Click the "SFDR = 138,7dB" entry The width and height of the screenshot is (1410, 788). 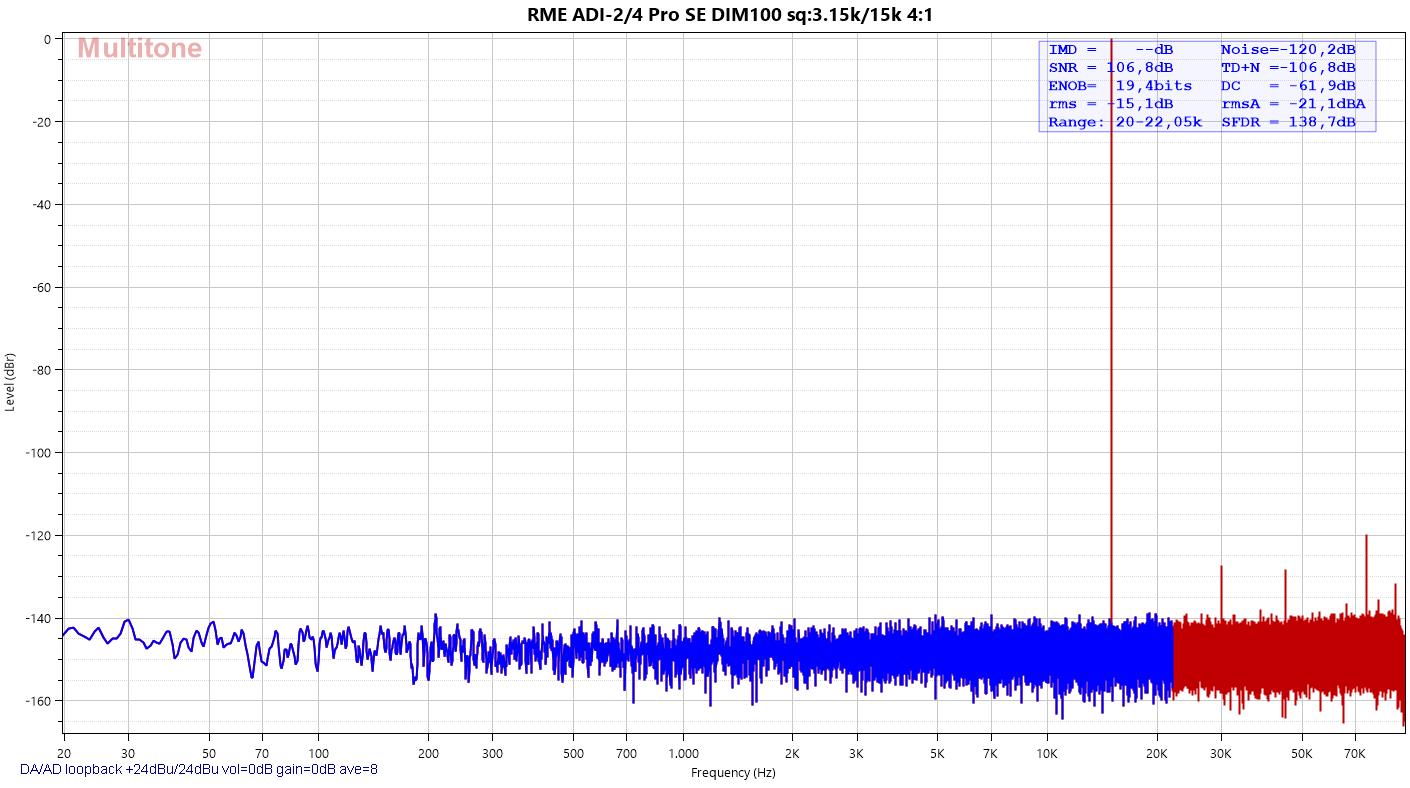1288,122
